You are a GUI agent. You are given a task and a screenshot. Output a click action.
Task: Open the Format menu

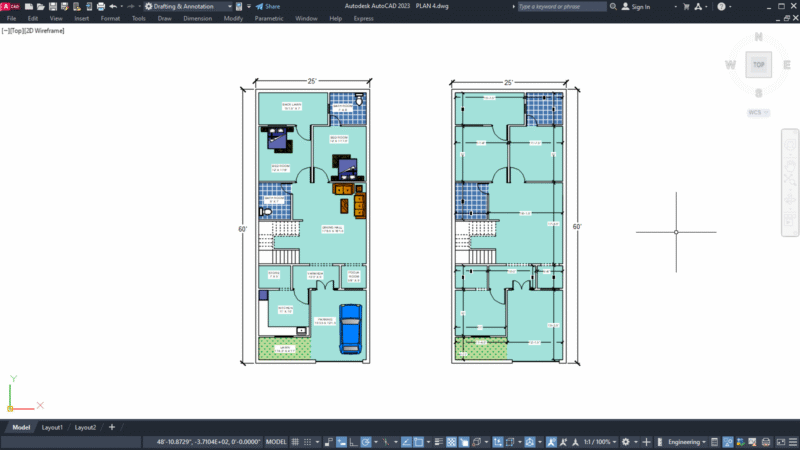(x=110, y=18)
